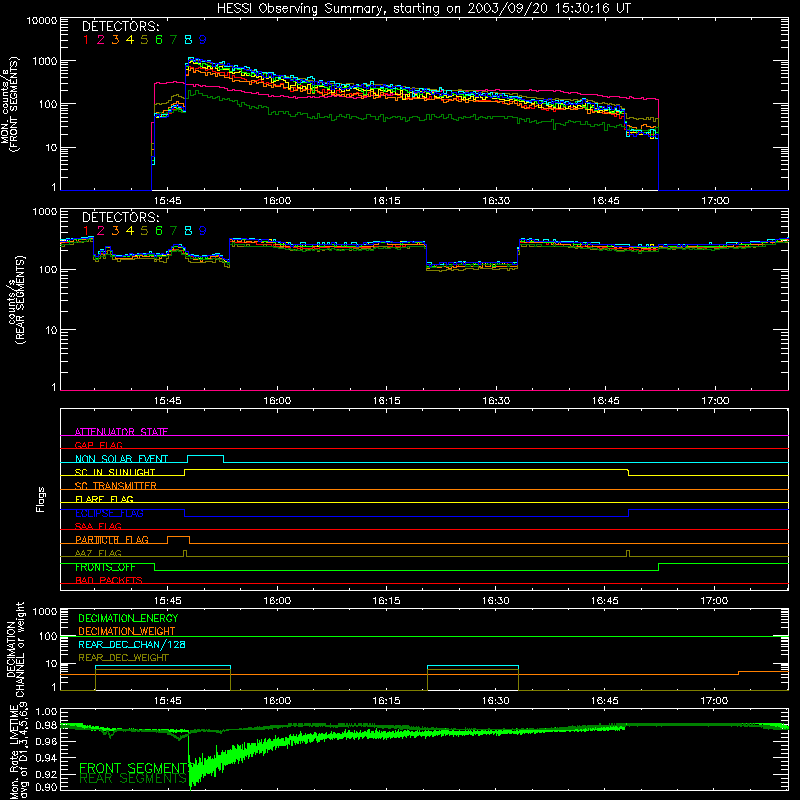Screen dimensions: 800x800
Task: Click 15:45 tick under front segments plot
Action: pos(167,201)
